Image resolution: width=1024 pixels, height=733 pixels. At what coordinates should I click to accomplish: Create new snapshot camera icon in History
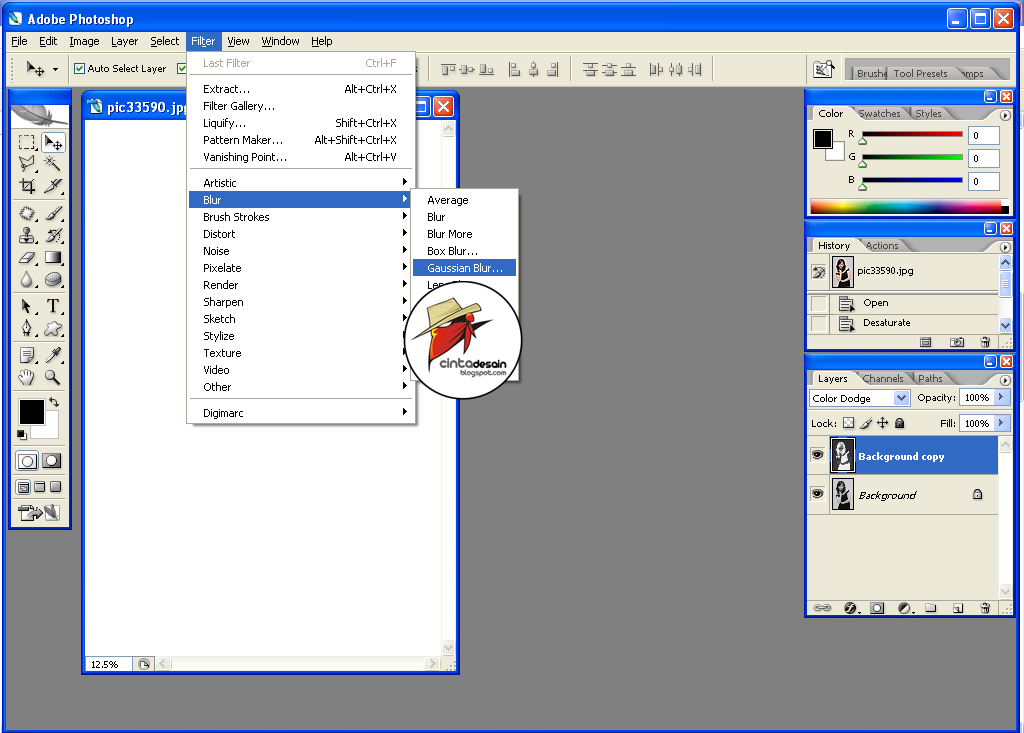957,342
